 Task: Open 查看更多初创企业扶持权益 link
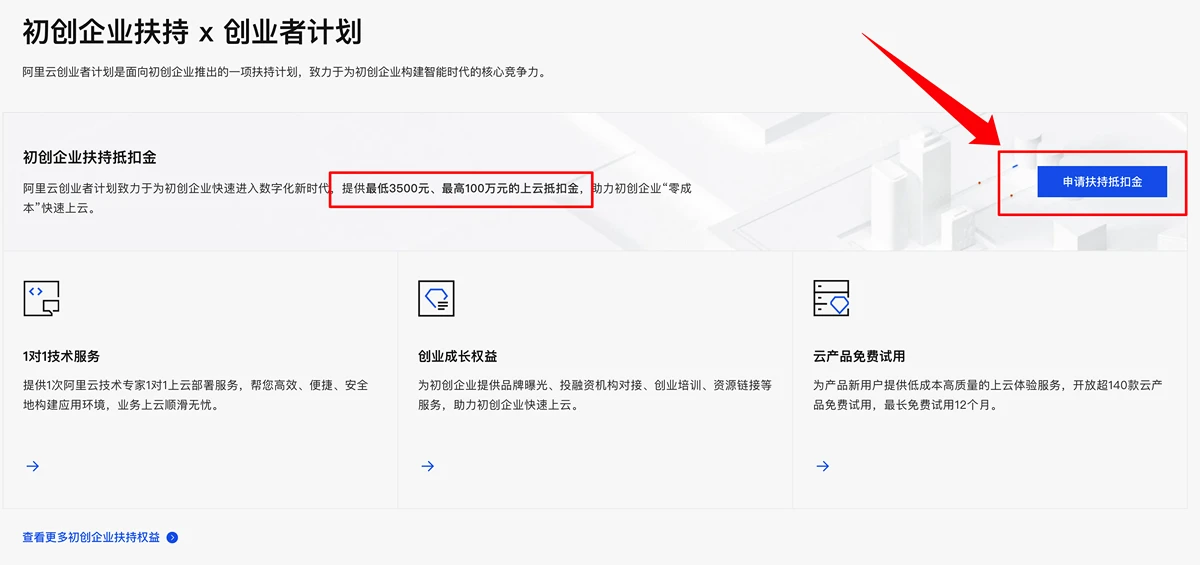pos(91,537)
